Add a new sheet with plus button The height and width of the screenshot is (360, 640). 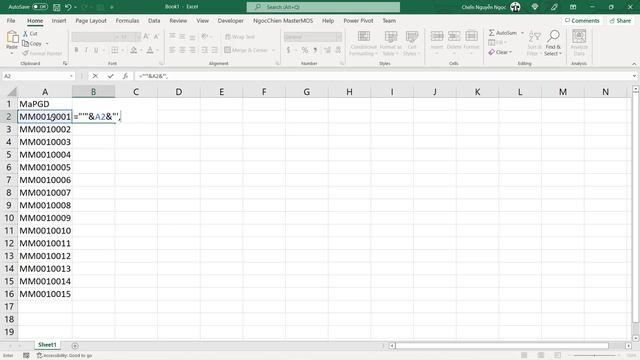pyautogui.click(x=75, y=346)
